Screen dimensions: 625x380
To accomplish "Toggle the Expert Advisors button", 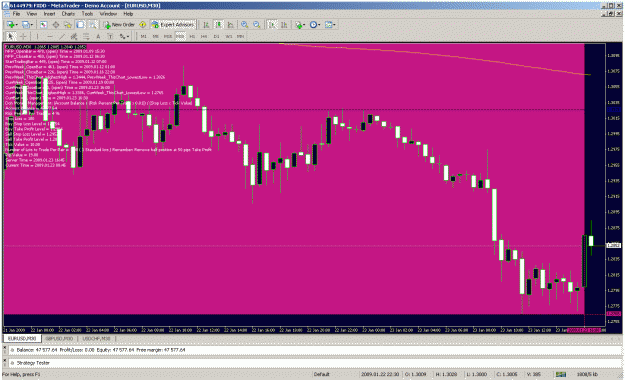I will 173,25.
